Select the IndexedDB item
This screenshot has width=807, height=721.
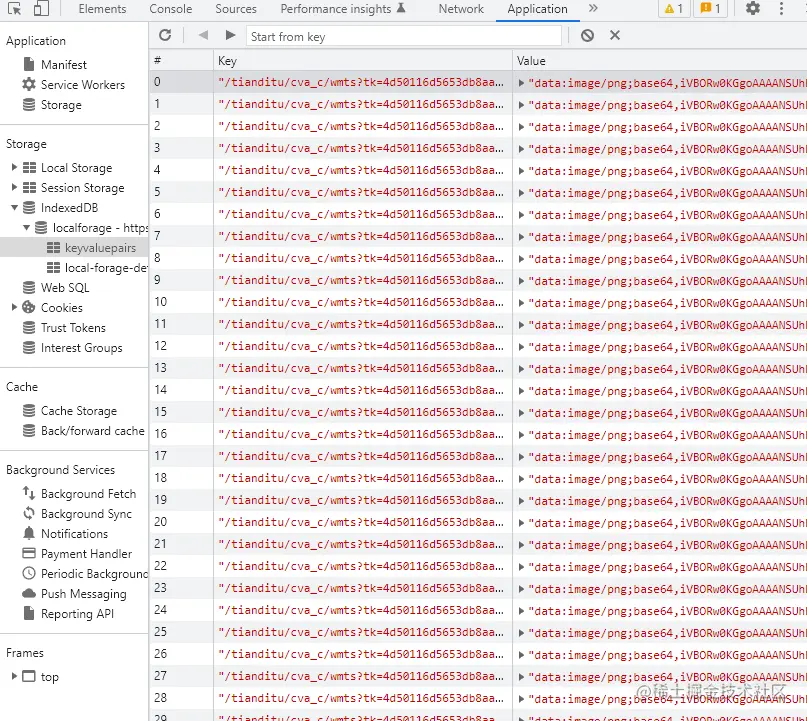pyautogui.click(x=69, y=208)
